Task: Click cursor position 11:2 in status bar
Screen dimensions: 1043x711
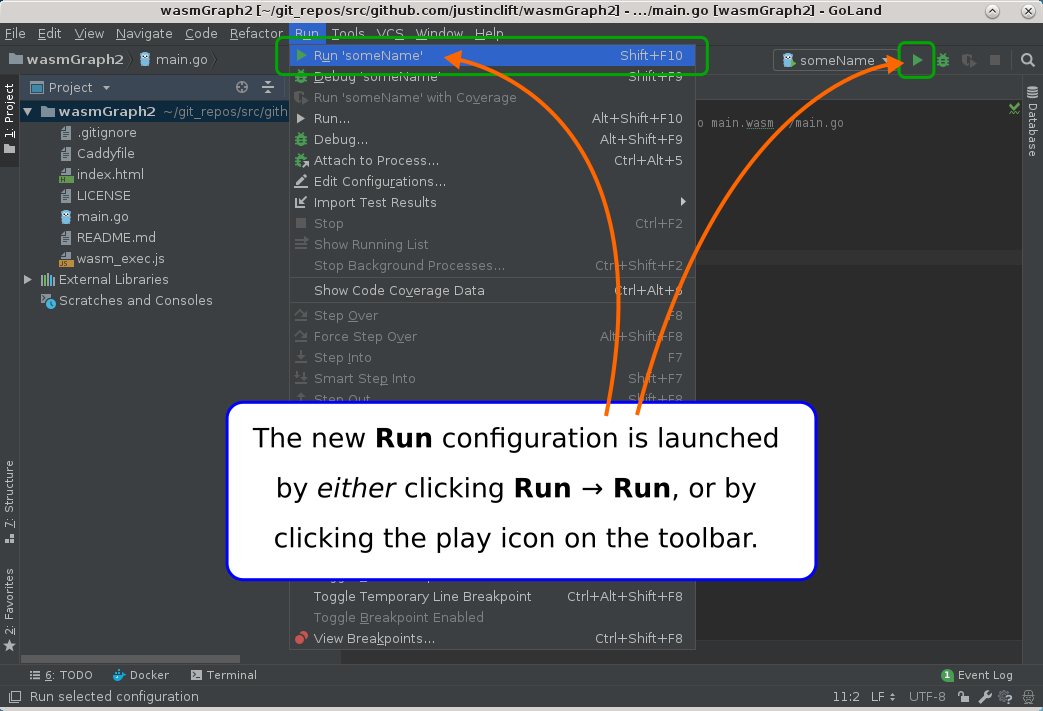Action: pos(845,697)
